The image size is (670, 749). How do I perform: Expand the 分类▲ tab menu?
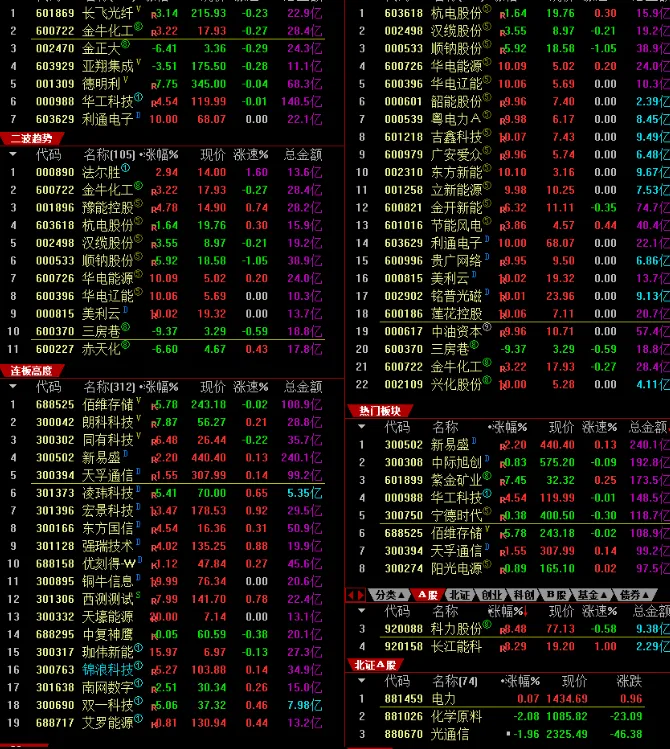coord(390,595)
